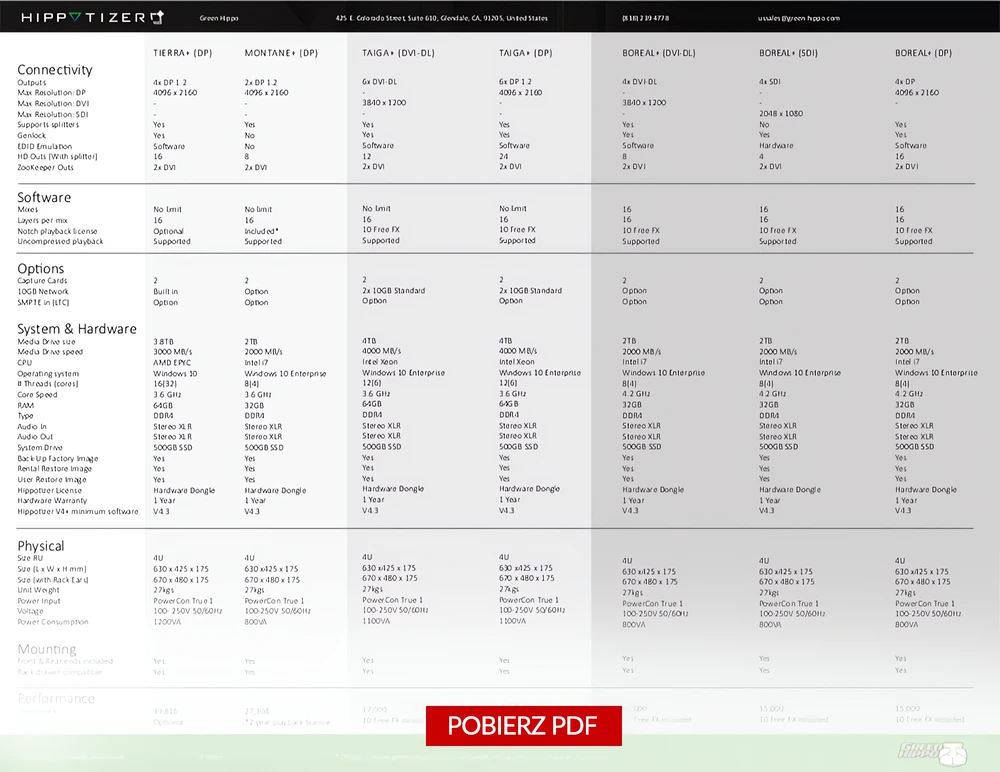Select the Hippotizer License row label

50,490
